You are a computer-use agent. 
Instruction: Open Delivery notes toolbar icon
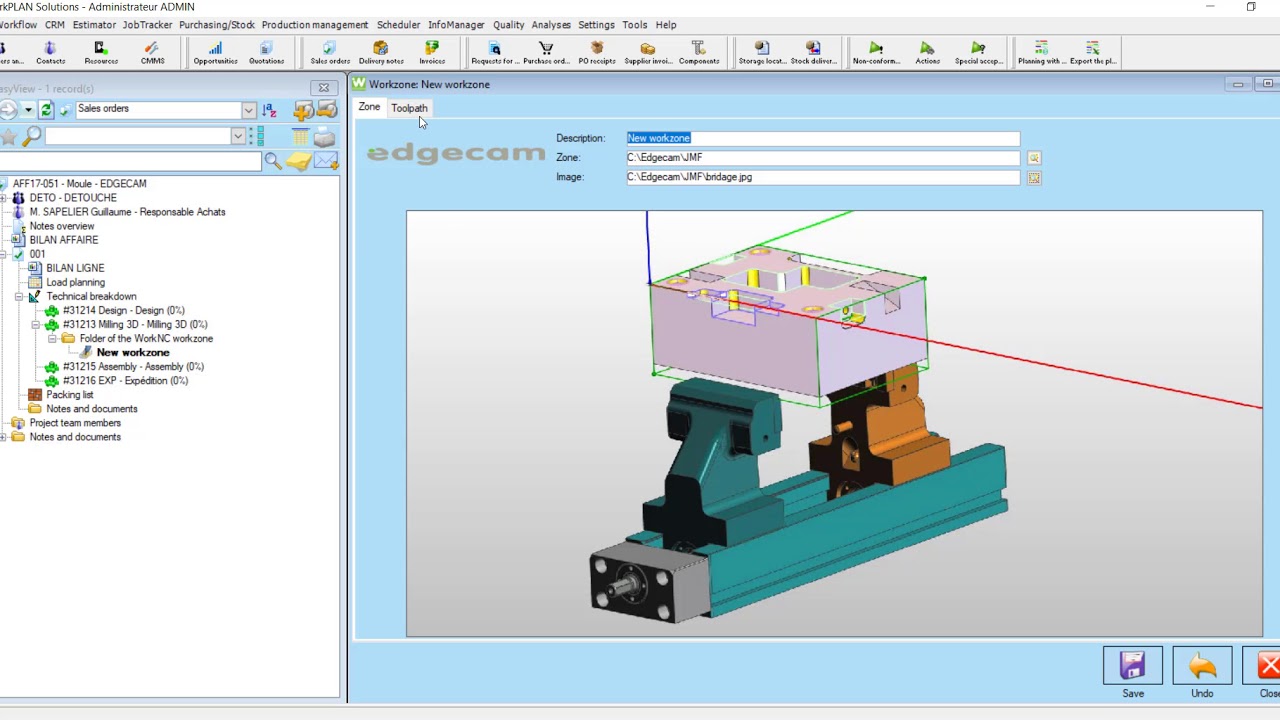tap(381, 53)
